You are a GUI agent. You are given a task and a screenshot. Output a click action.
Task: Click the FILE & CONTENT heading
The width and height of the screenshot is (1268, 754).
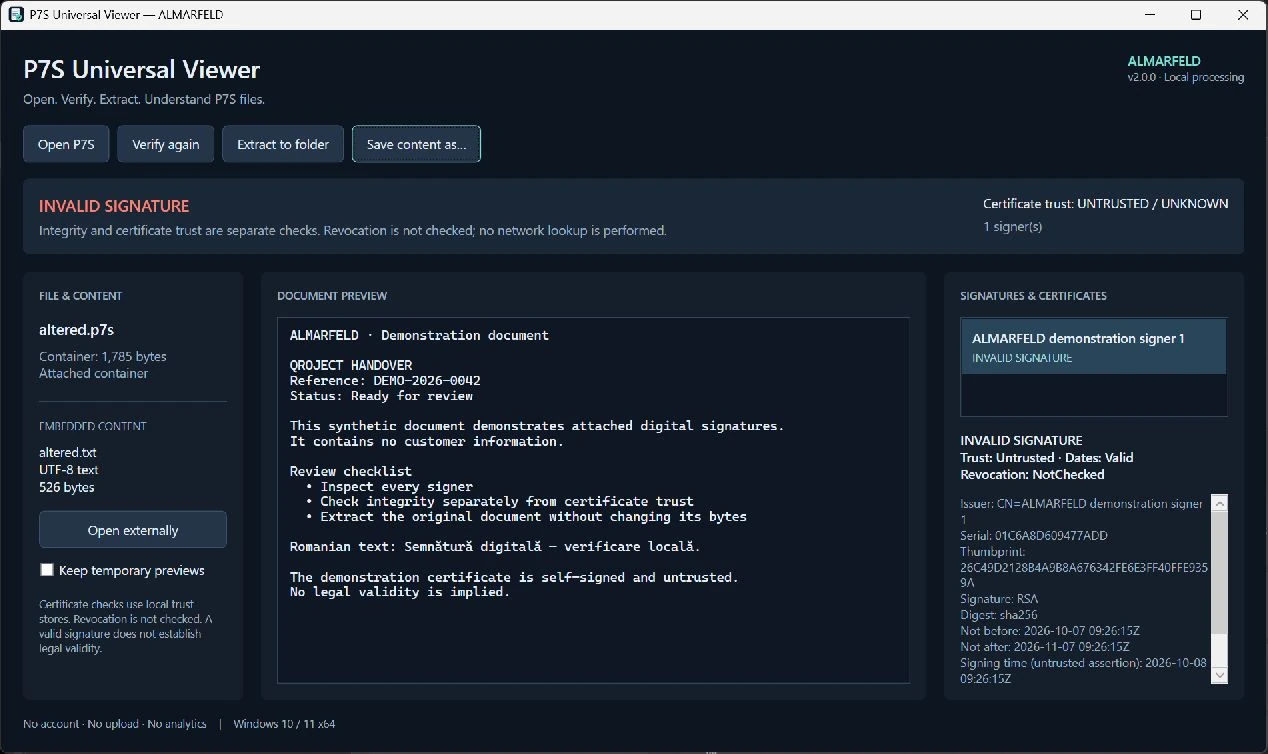click(80, 296)
